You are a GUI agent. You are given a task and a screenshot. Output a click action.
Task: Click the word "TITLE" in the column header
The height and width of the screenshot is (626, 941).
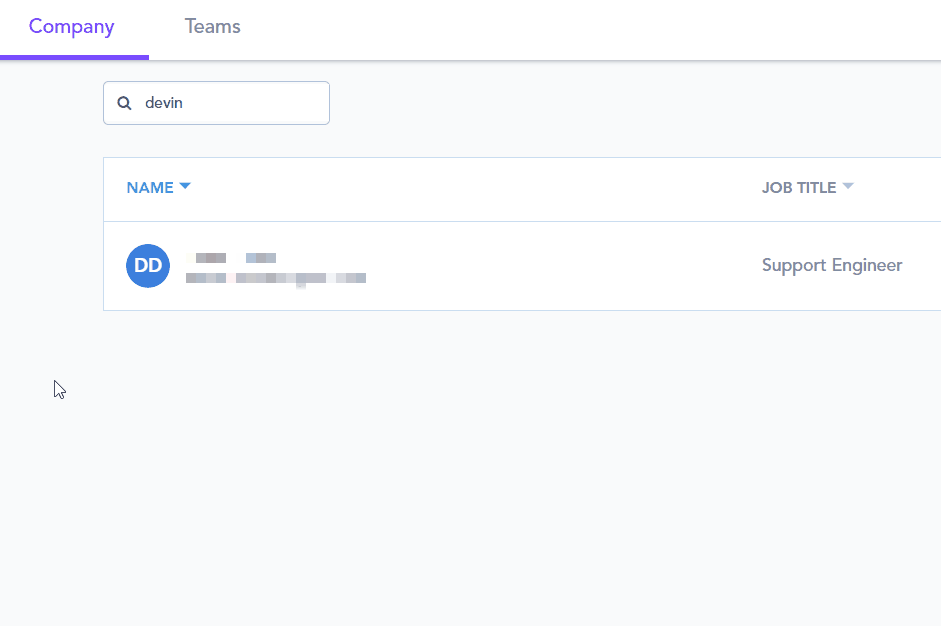tap(815, 188)
